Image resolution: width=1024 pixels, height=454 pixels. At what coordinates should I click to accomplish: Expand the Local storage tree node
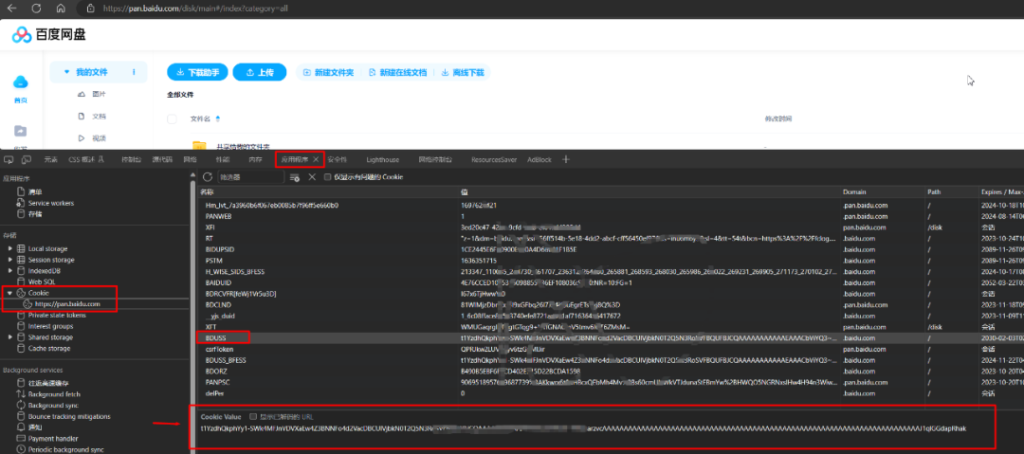click(x=10, y=249)
